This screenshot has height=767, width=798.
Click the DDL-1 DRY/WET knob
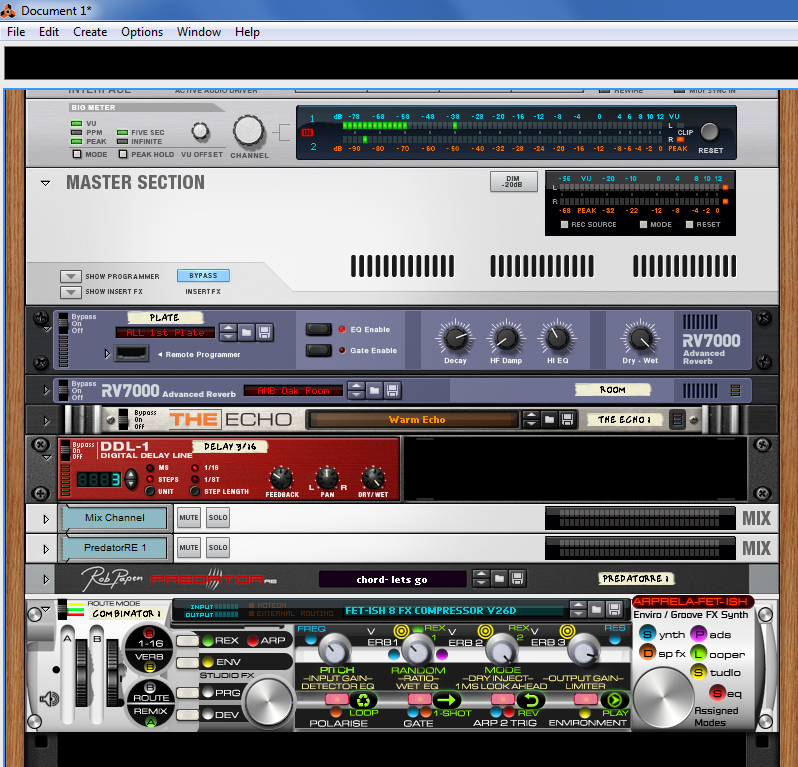(x=373, y=478)
